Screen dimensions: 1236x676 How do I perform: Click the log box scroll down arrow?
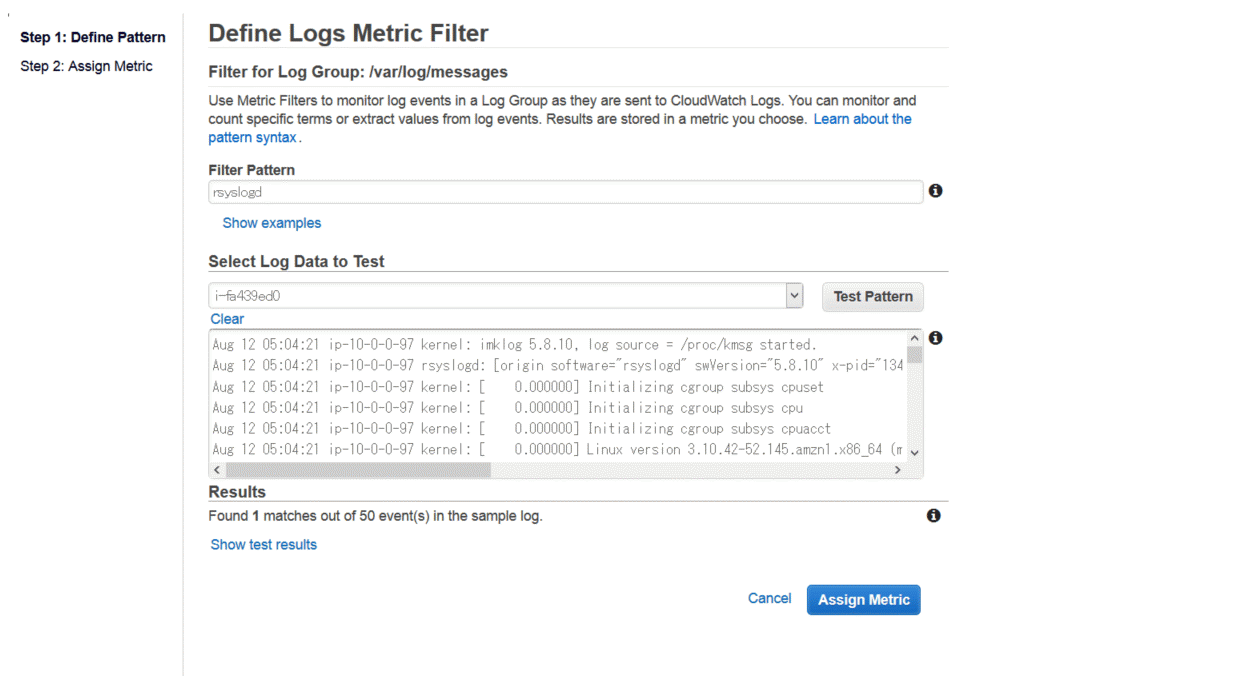point(915,453)
